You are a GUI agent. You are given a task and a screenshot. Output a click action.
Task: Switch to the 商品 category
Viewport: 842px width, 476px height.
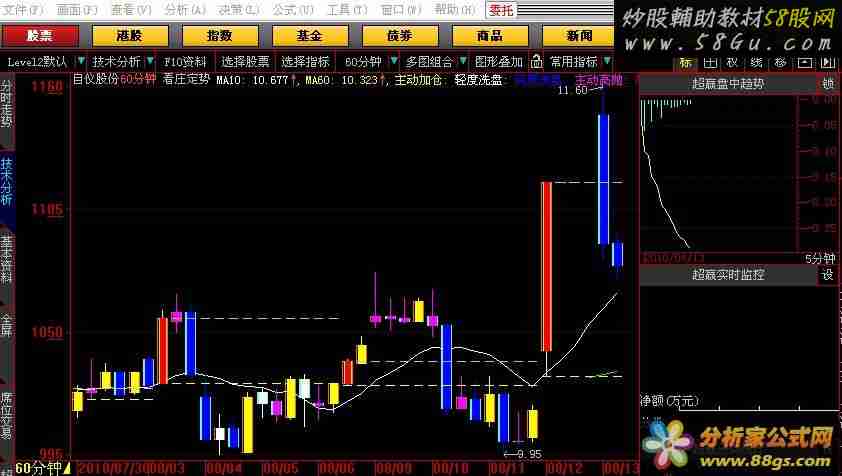coord(490,36)
